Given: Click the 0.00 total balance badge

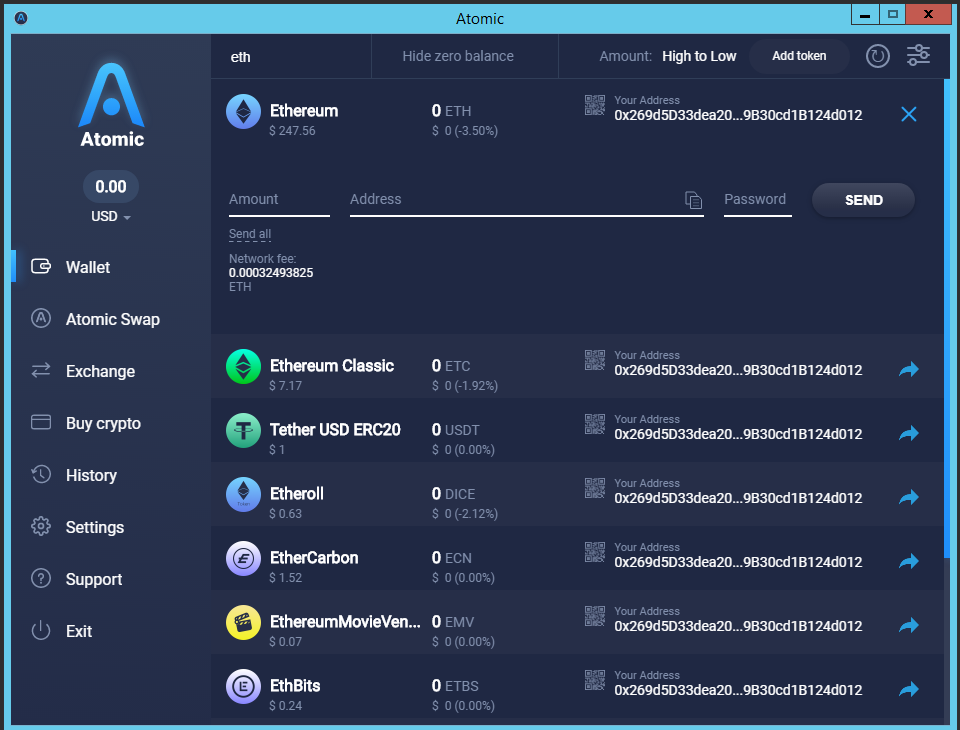Looking at the screenshot, I should pyautogui.click(x=111, y=186).
